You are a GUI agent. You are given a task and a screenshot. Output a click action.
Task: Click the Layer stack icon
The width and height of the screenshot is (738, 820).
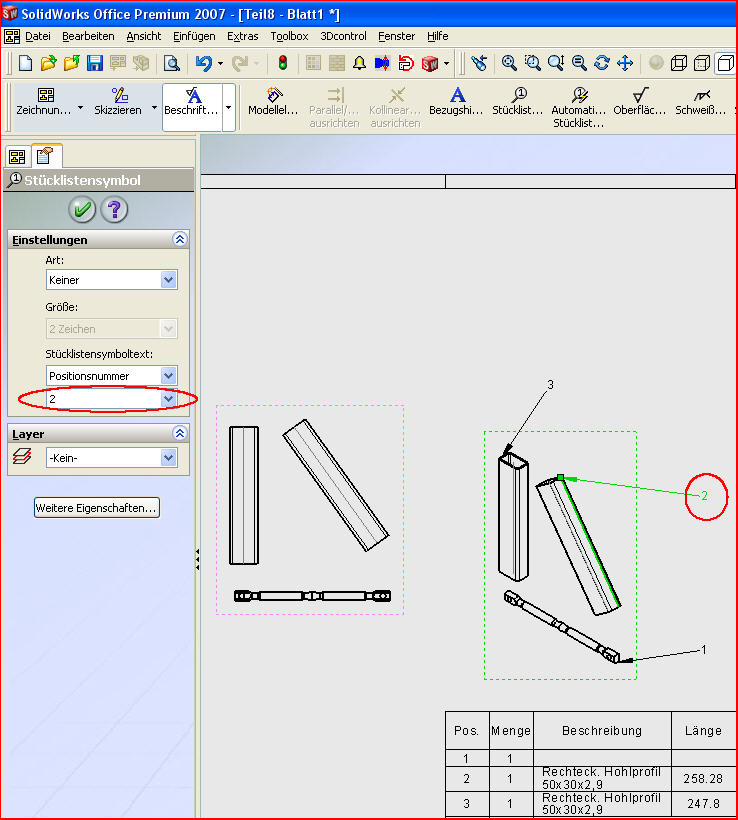[x=22, y=456]
